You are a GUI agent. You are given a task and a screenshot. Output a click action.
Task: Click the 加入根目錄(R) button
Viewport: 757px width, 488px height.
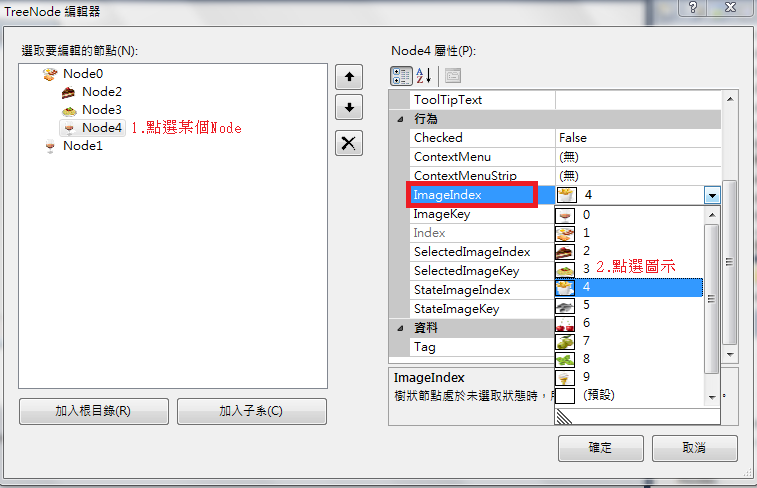pyautogui.click(x=94, y=411)
